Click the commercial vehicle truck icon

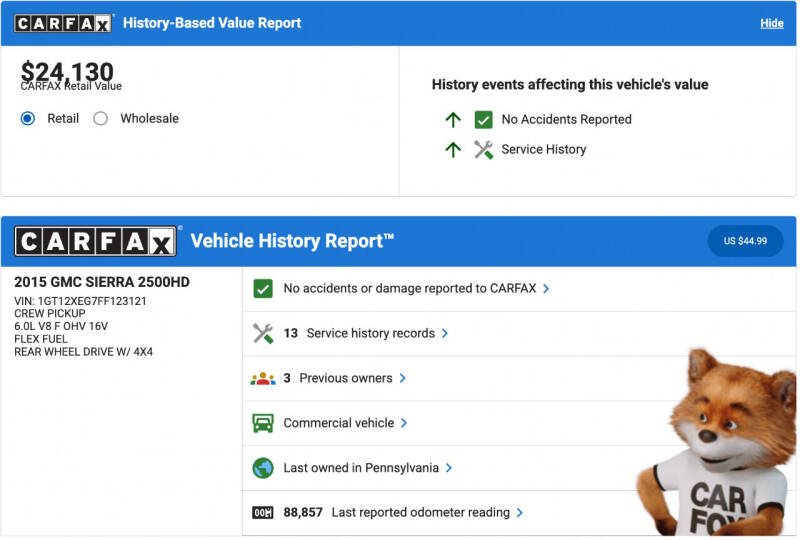263,423
